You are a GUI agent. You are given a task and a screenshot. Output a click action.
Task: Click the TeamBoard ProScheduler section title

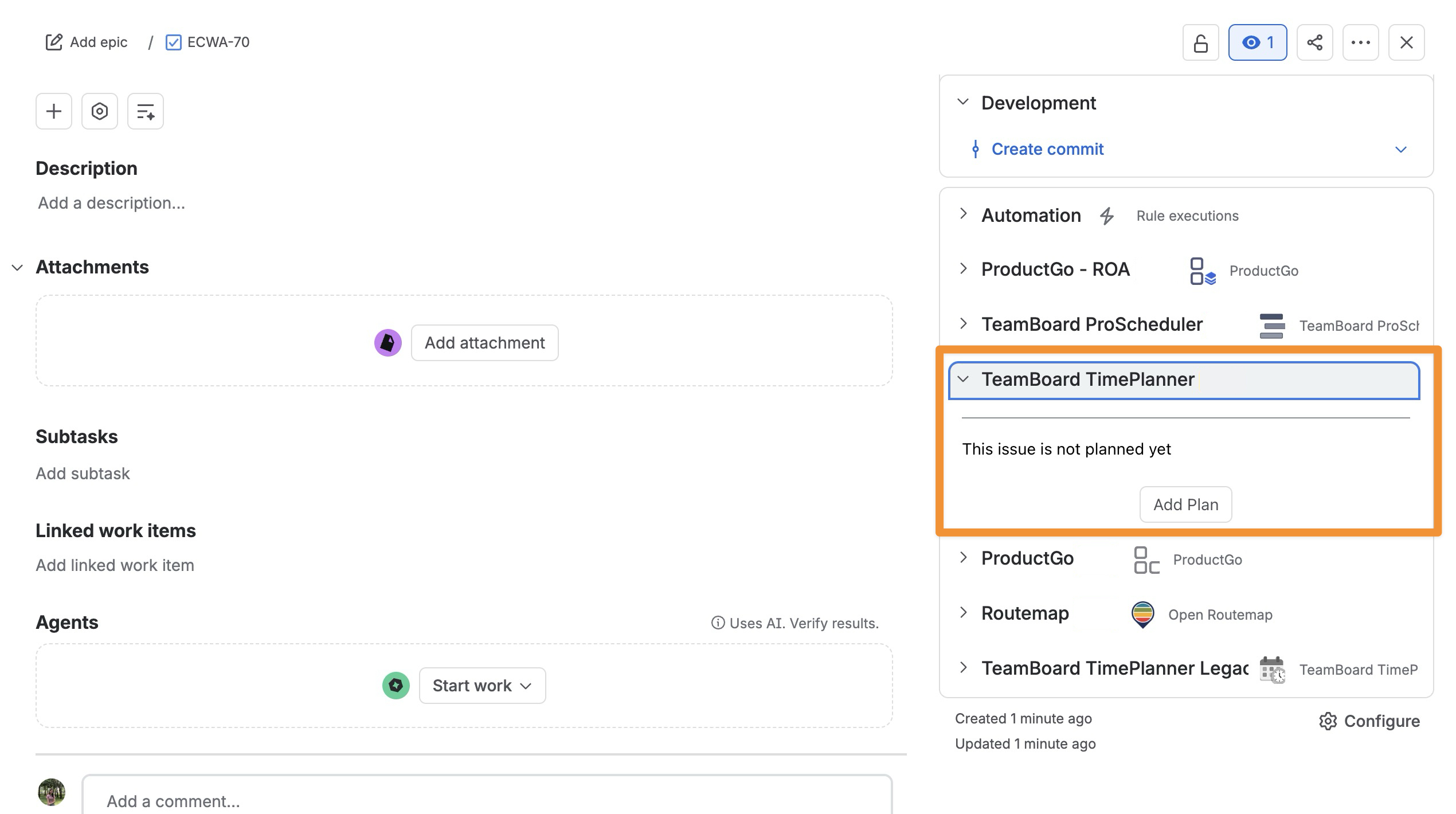tap(1092, 324)
